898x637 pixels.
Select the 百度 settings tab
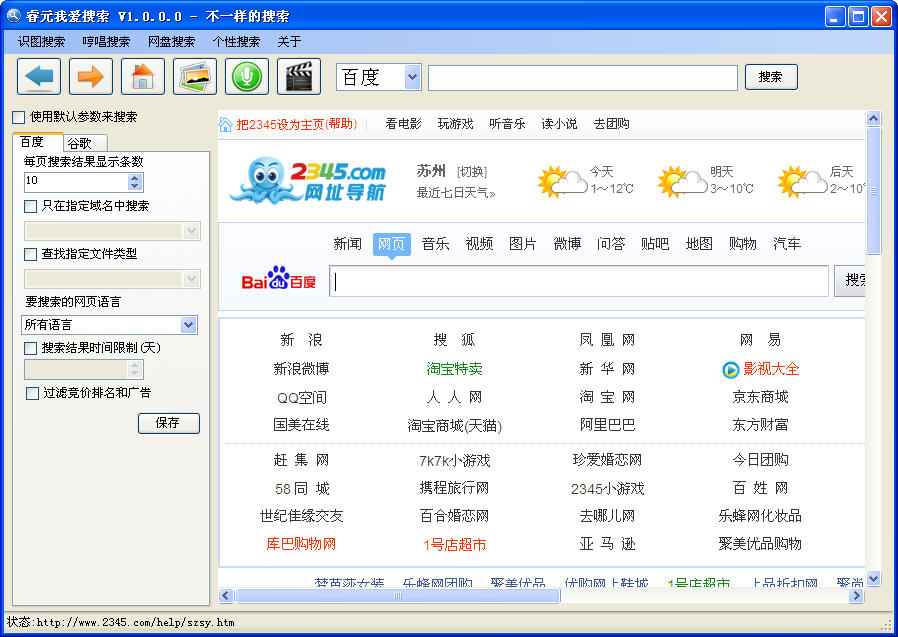tap(36, 142)
